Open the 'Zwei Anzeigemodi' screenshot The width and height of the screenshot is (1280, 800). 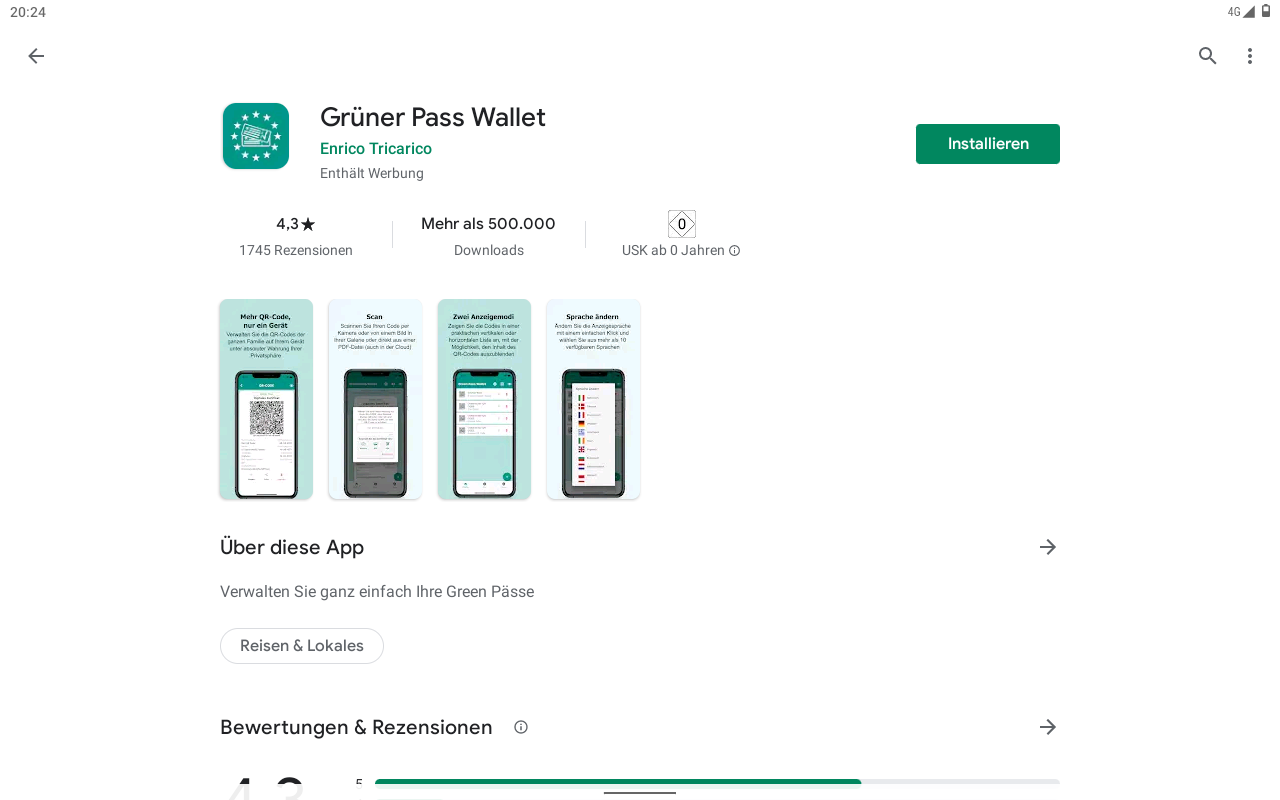484,399
